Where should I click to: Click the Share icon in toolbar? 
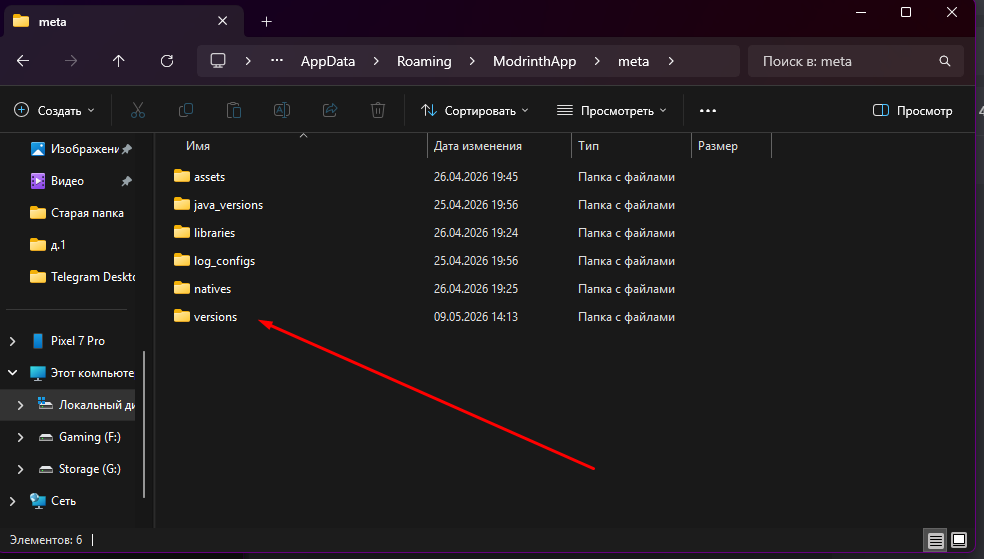[330, 110]
